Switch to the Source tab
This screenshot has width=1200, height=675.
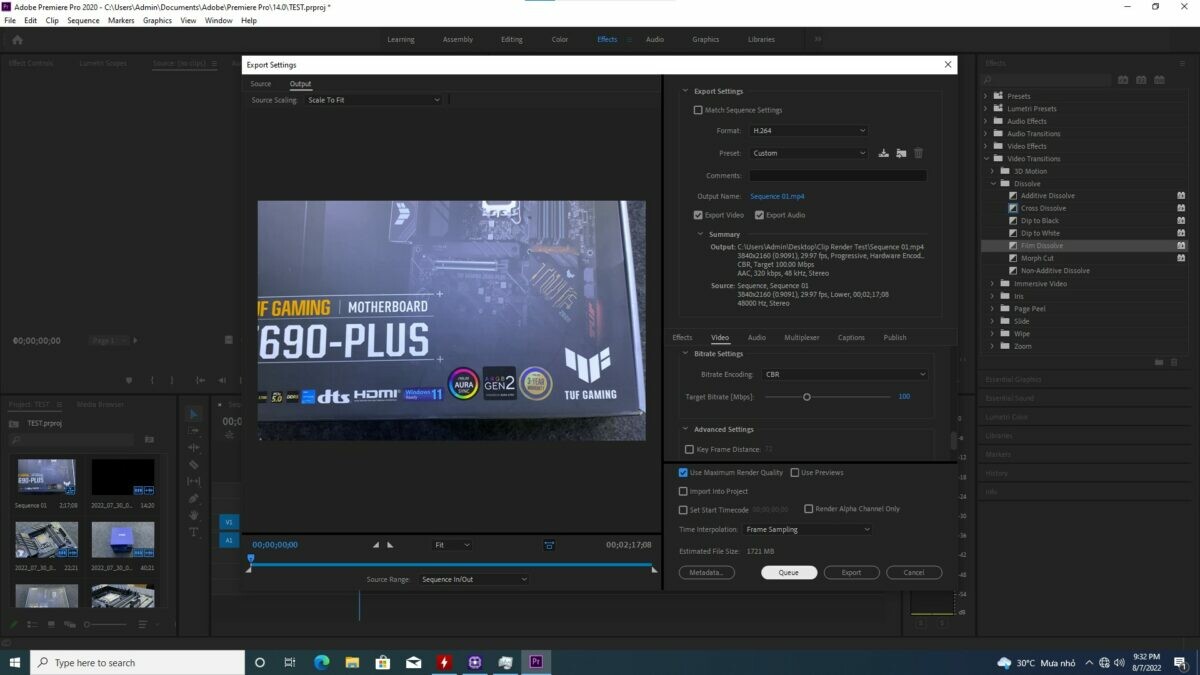261,84
